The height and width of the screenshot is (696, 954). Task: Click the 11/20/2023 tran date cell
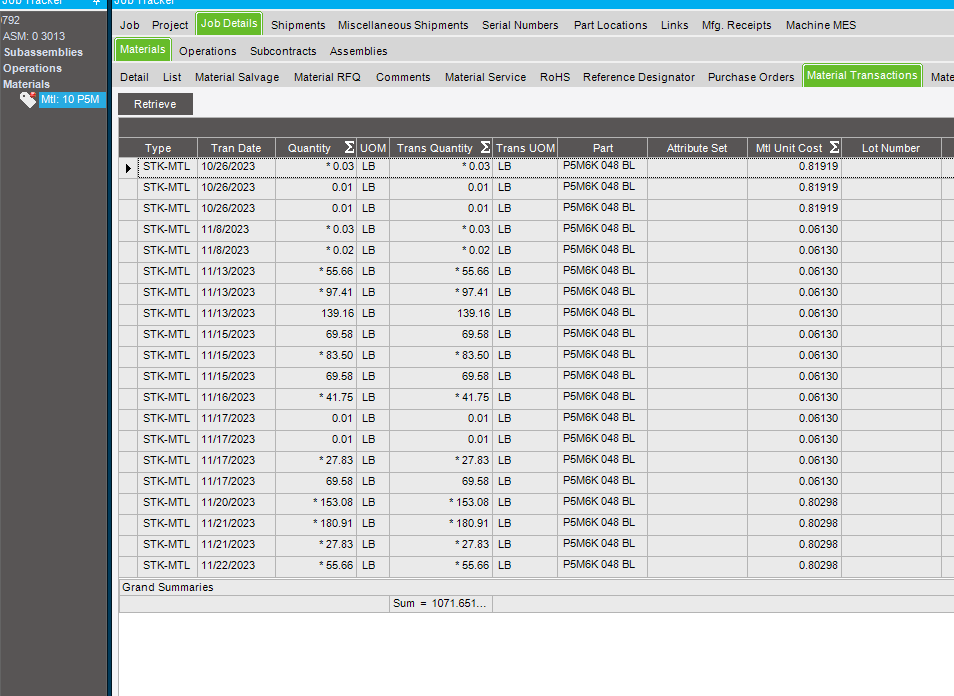236,502
